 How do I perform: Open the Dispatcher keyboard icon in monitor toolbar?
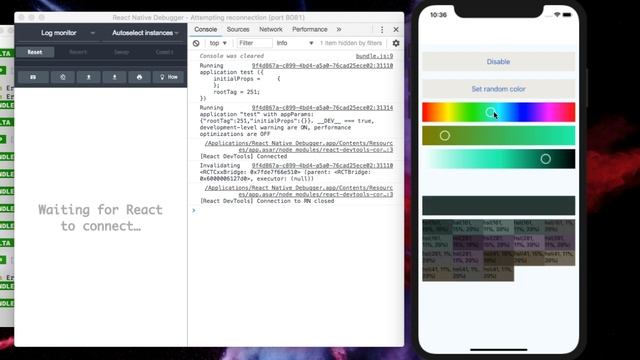[x=33, y=77]
